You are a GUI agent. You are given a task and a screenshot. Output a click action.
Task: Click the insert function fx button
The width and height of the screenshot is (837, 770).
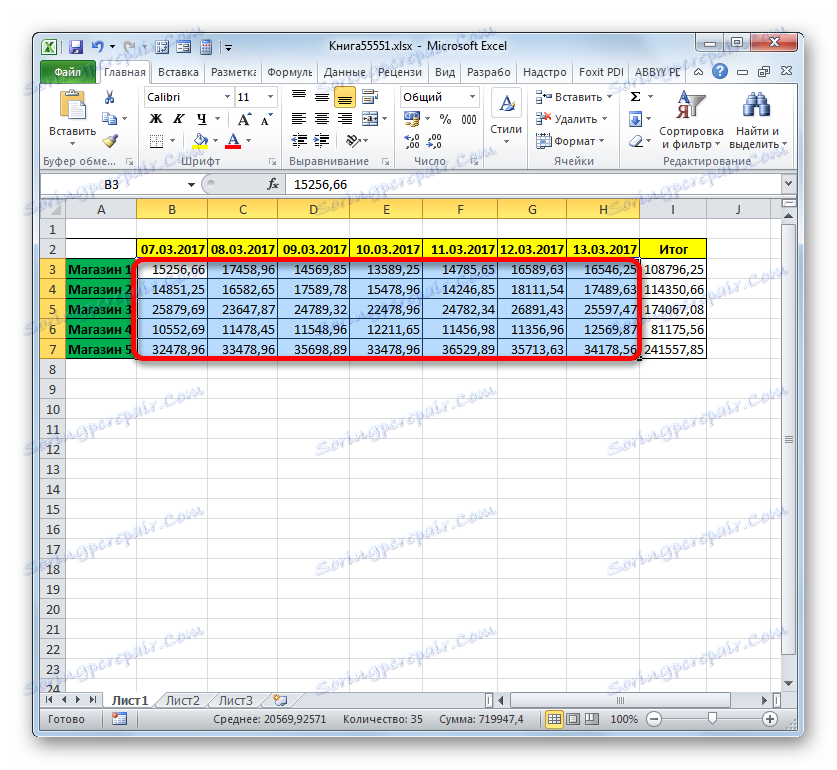point(273,184)
